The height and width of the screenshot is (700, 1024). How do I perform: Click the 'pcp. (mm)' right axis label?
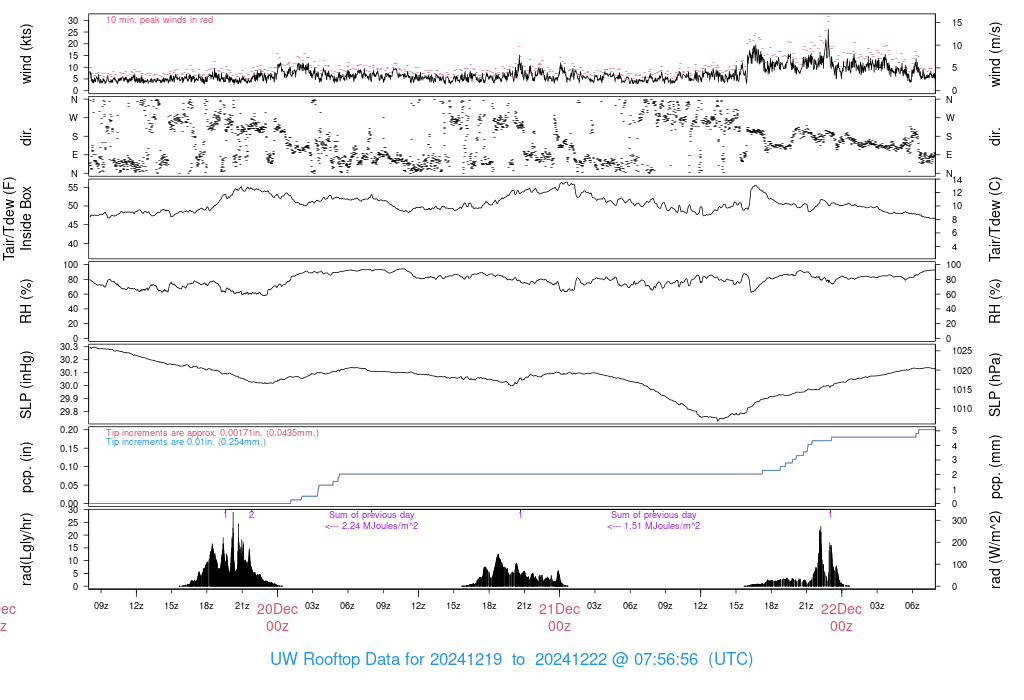pos(995,466)
